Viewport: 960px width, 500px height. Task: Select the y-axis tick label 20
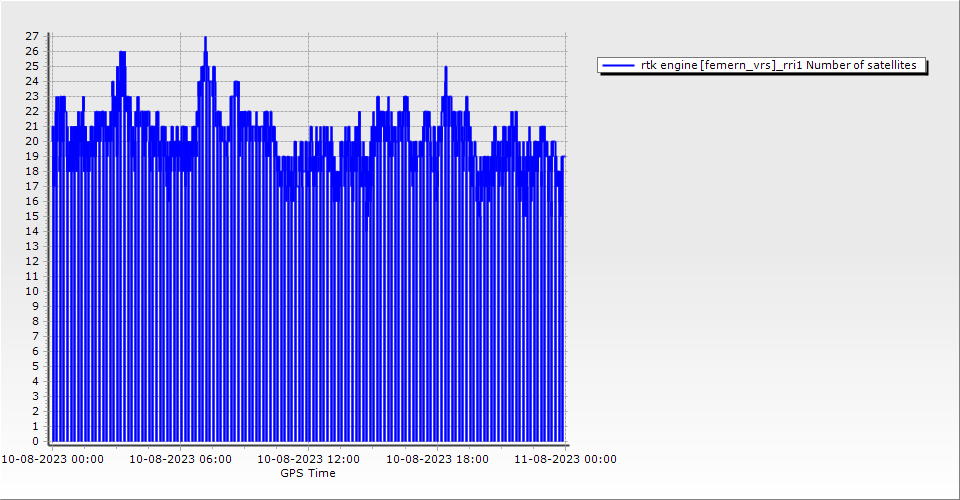click(x=32, y=141)
